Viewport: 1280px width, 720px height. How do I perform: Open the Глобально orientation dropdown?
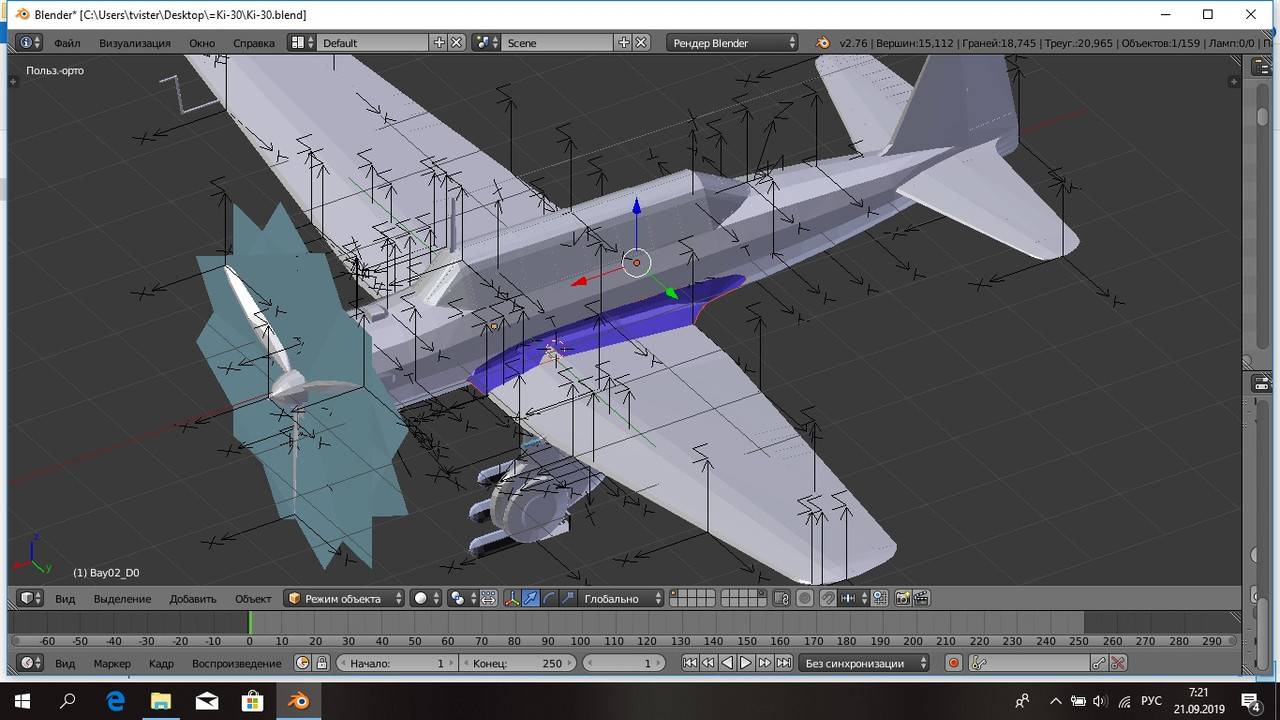[621, 599]
